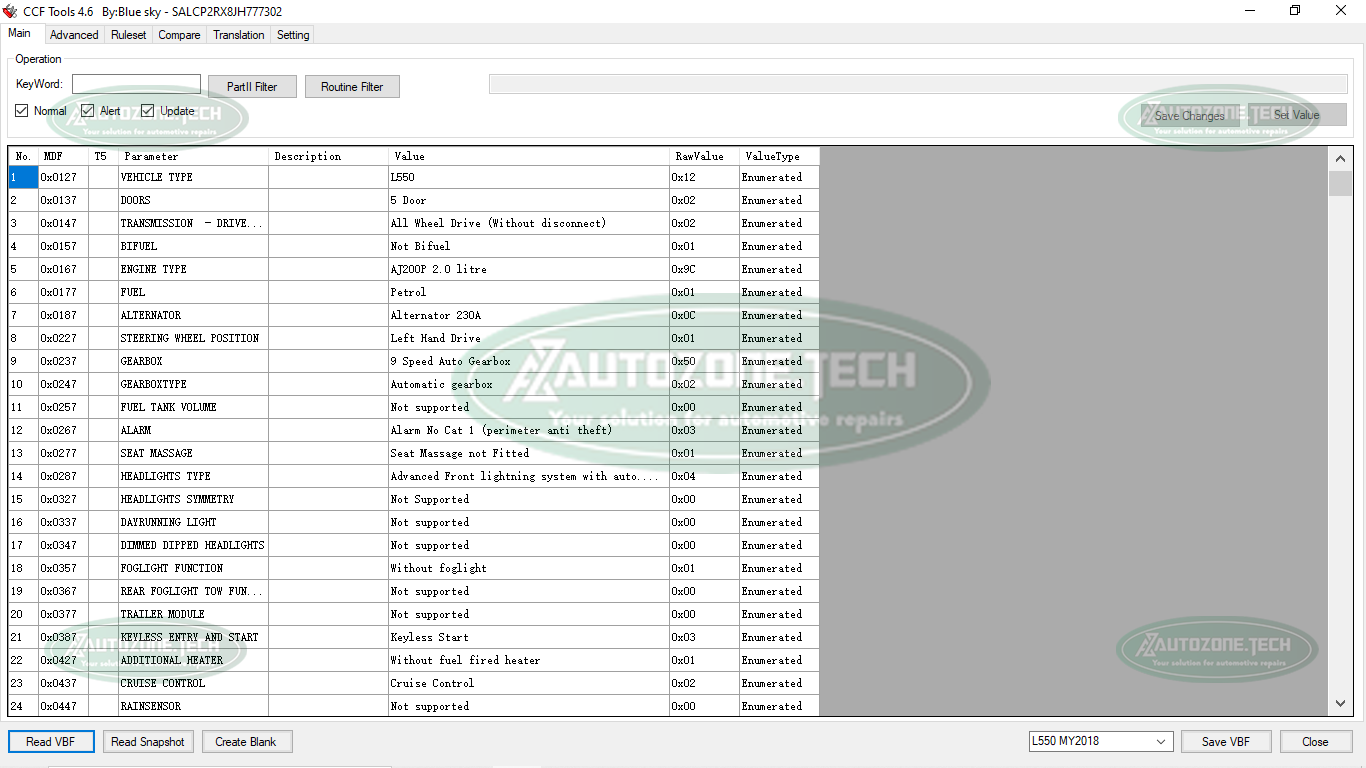Click the Routine Filter button
The width and height of the screenshot is (1366, 768).
(x=352, y=86)
